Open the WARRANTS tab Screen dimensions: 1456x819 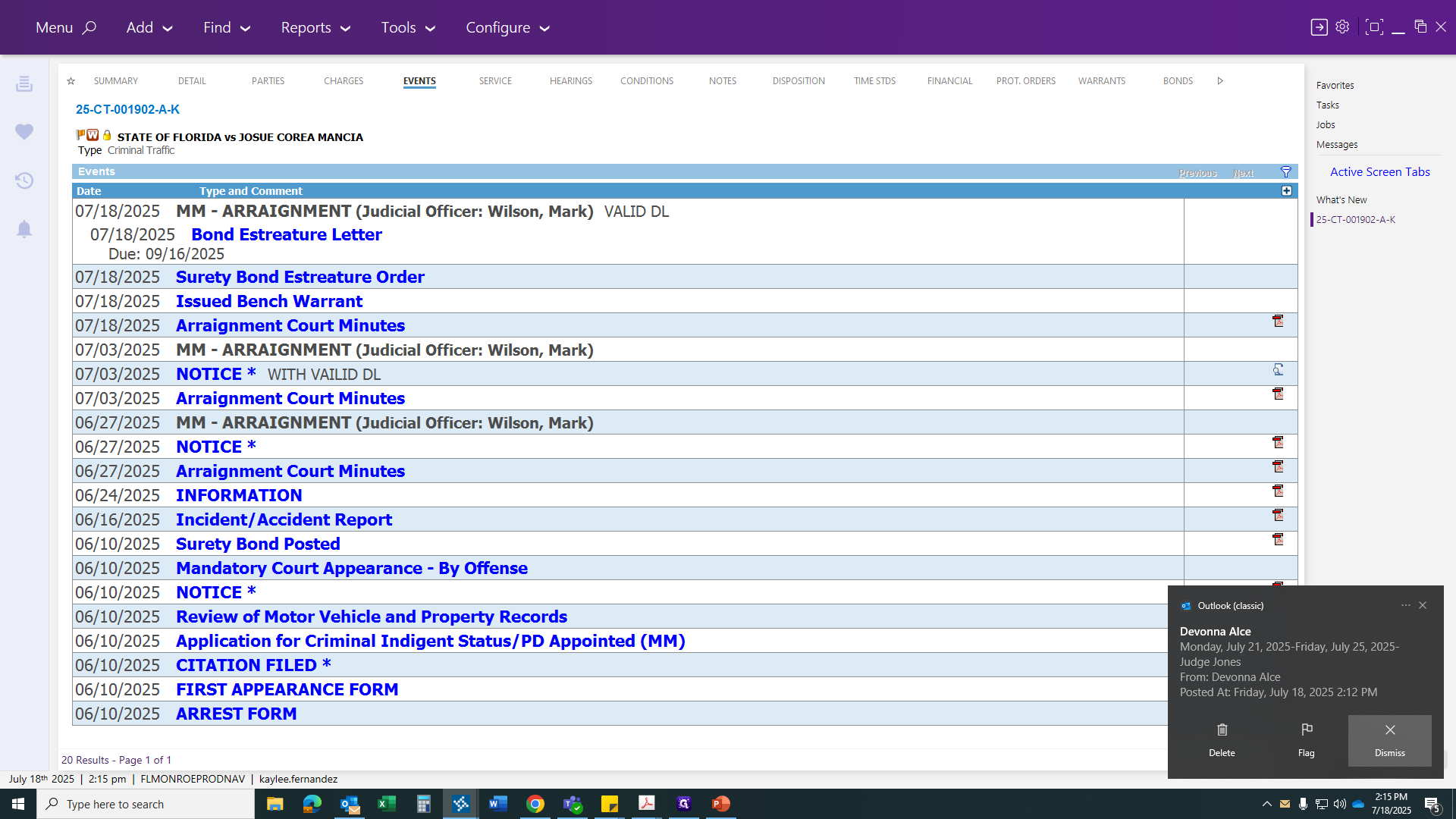click(1102, 81)
